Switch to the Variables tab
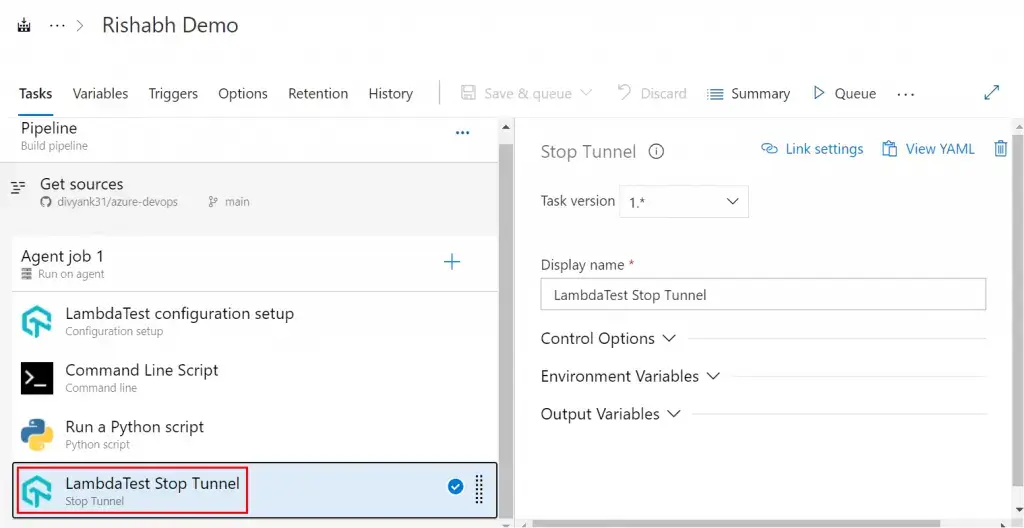The image size is (1024, 528). point(100,93)
